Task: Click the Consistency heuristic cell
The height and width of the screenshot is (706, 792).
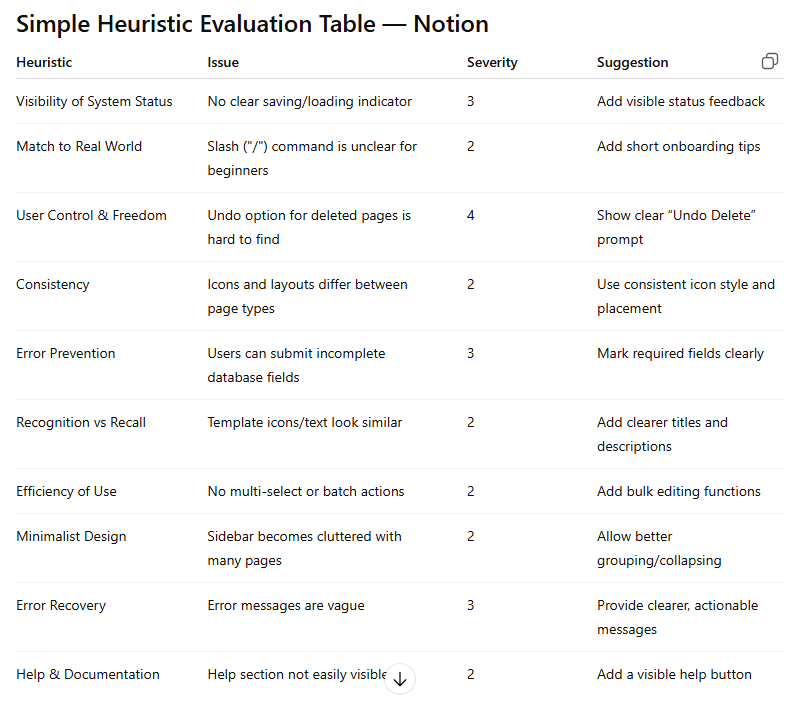Action: tap(53, 284)
